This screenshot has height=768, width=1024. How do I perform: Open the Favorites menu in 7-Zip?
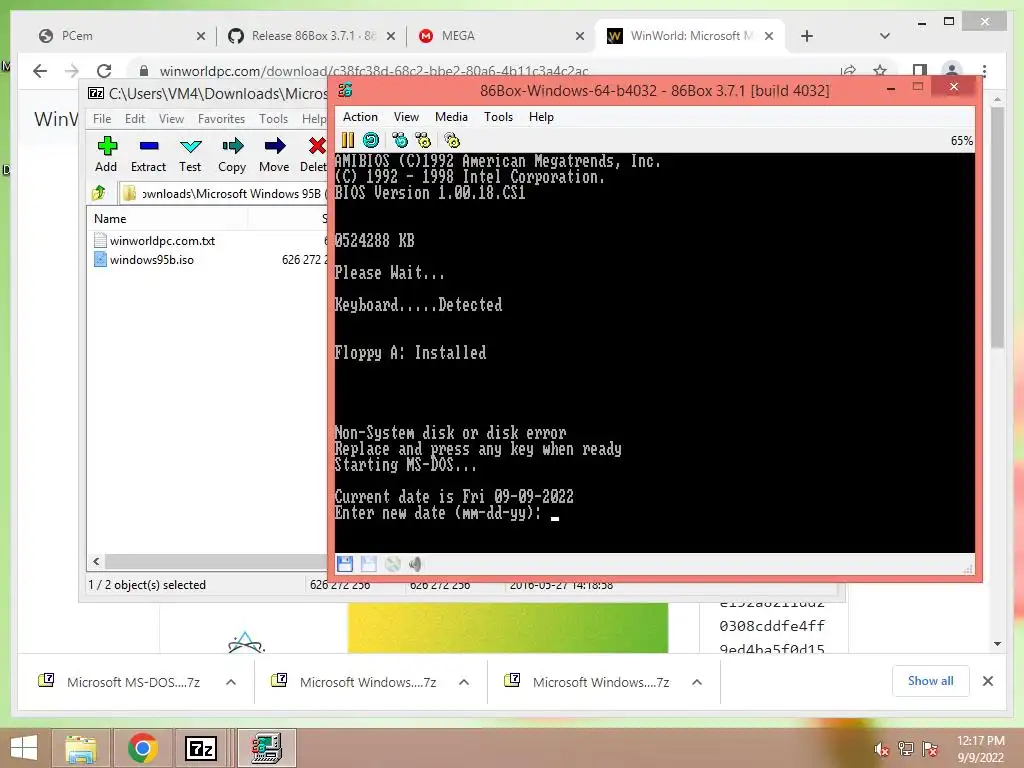[221, 118]
